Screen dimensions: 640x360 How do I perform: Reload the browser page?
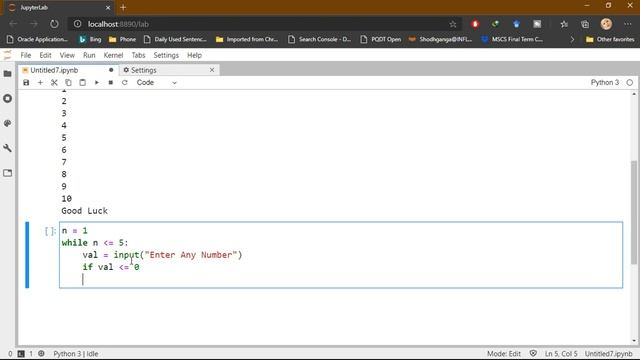[54, 24]
